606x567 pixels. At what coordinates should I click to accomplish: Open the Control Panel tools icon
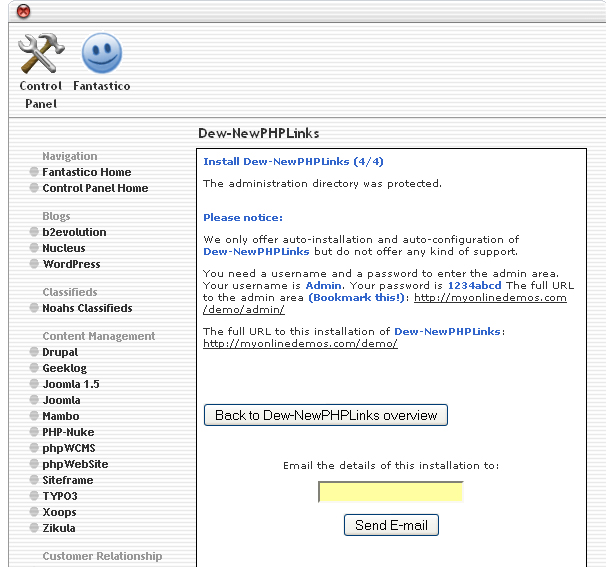tap(41, 53)
